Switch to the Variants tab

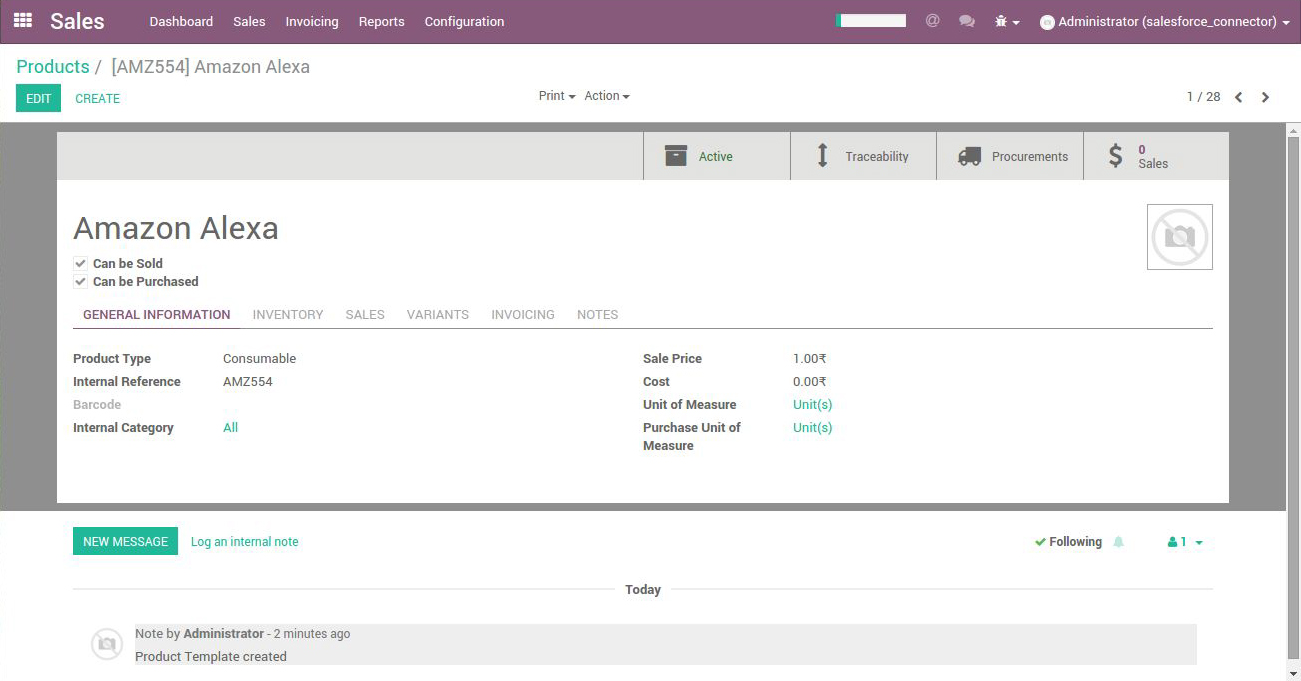[438, 314]
